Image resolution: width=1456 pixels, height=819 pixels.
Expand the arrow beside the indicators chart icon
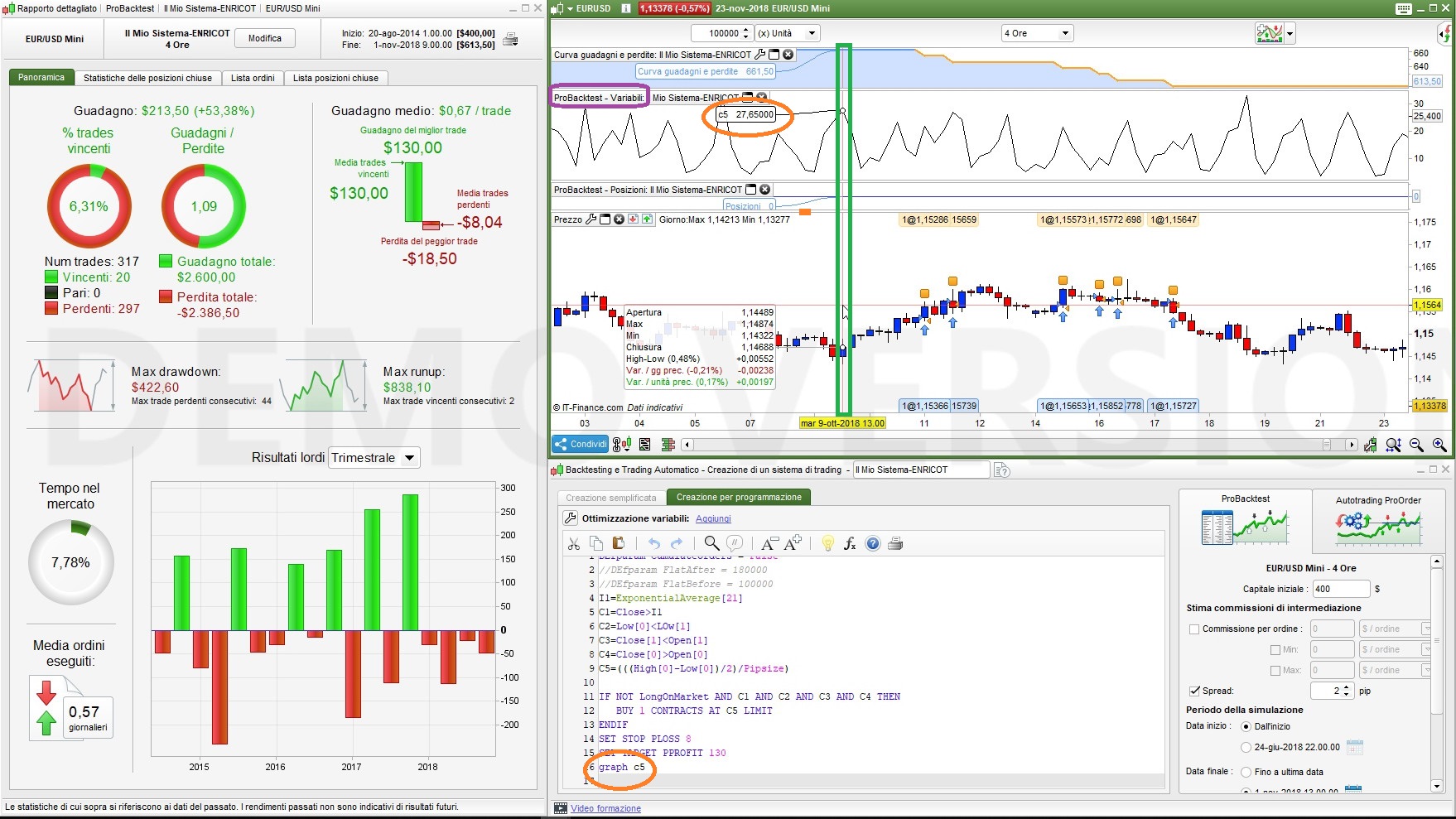(x=1290, y=34)
